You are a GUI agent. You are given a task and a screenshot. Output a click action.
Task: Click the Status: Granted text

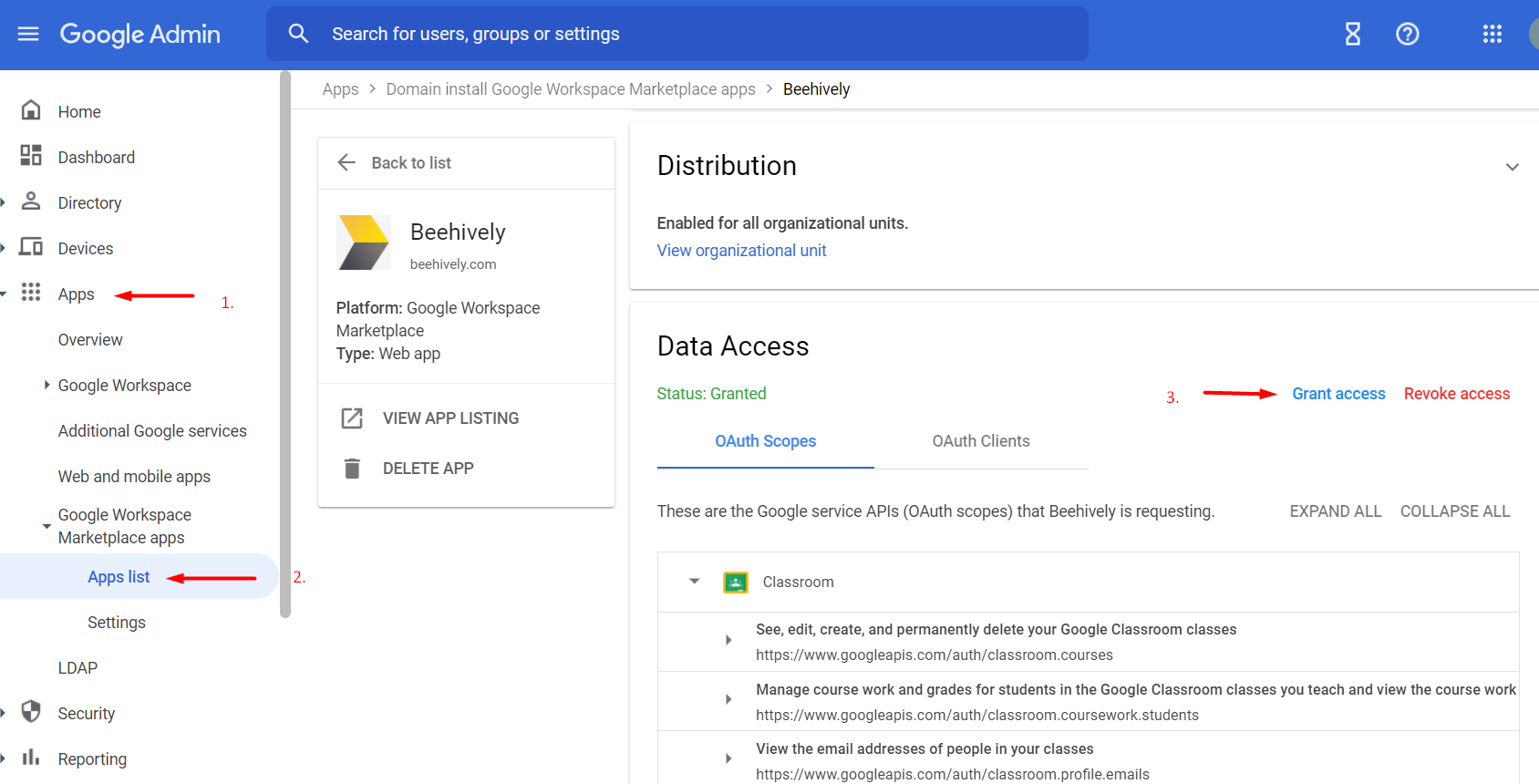click(711, 394)
